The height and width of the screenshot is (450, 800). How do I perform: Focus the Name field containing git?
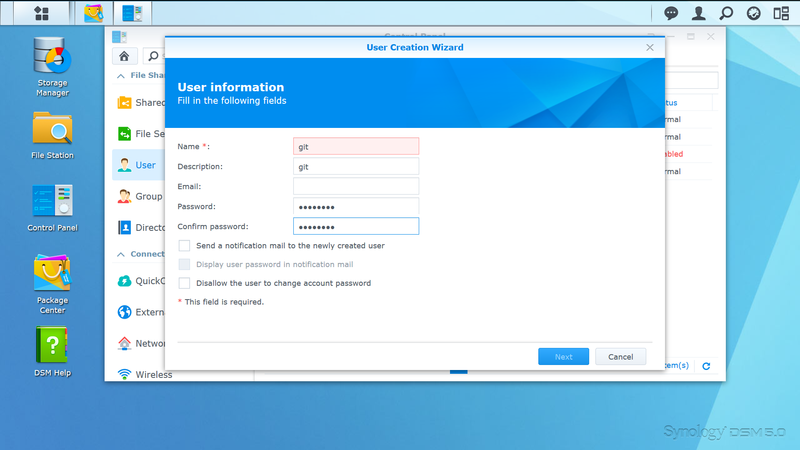coord(356,146)
